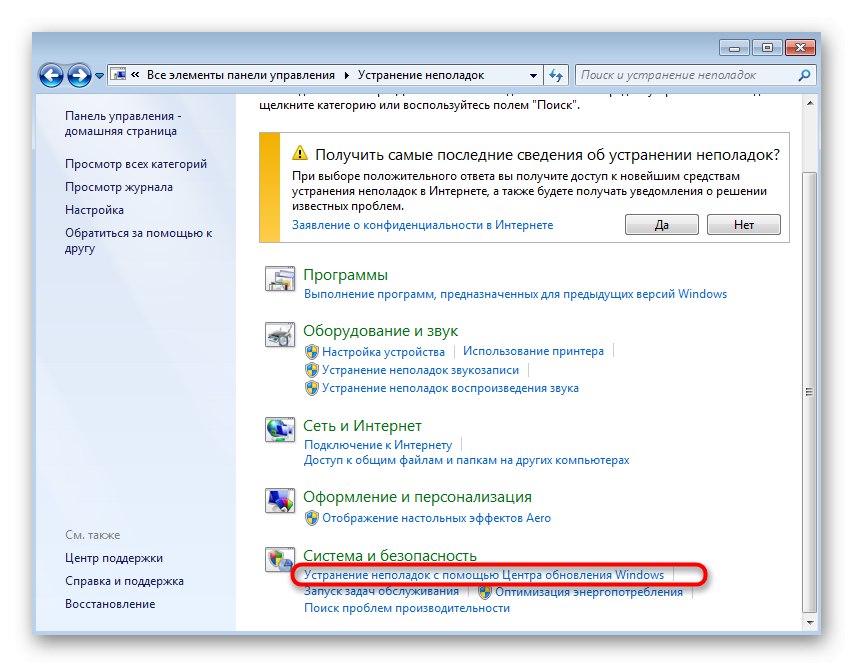
Task: Open the recent pages dropdown arrow
Action: coord(99,76)
